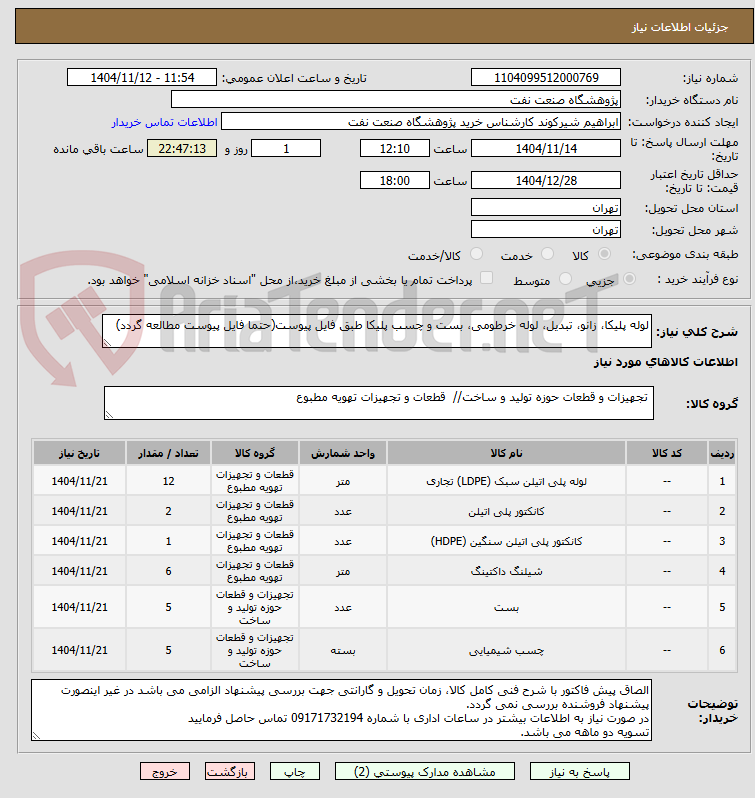Select item 'لوله پلی اتیلن سبک (LDPE) تجاری'

coord(506,481)
